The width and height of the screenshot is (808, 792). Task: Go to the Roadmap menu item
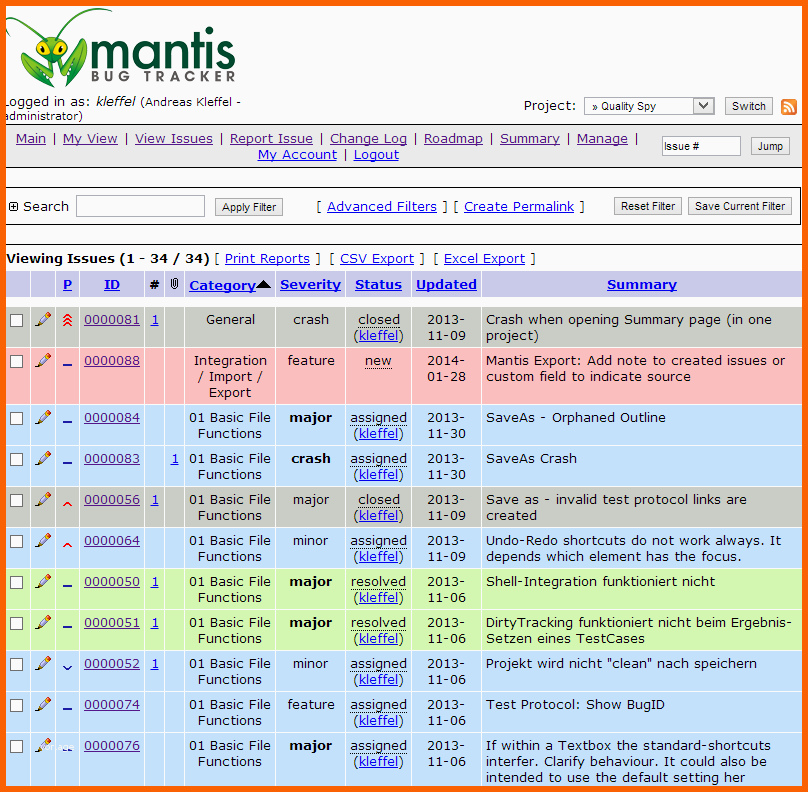[x=453, y=139]
